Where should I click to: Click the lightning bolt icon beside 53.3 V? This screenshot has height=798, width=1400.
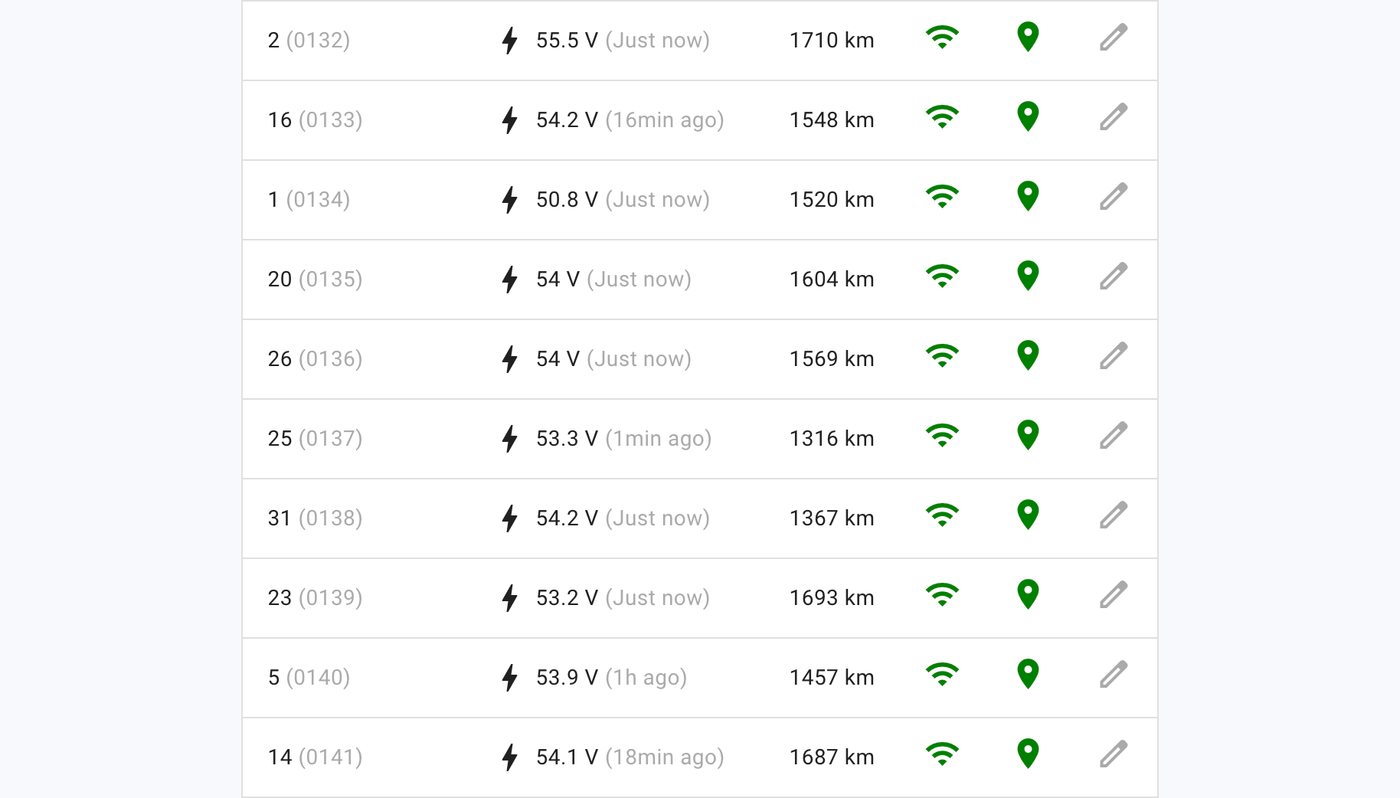[510, 438]
